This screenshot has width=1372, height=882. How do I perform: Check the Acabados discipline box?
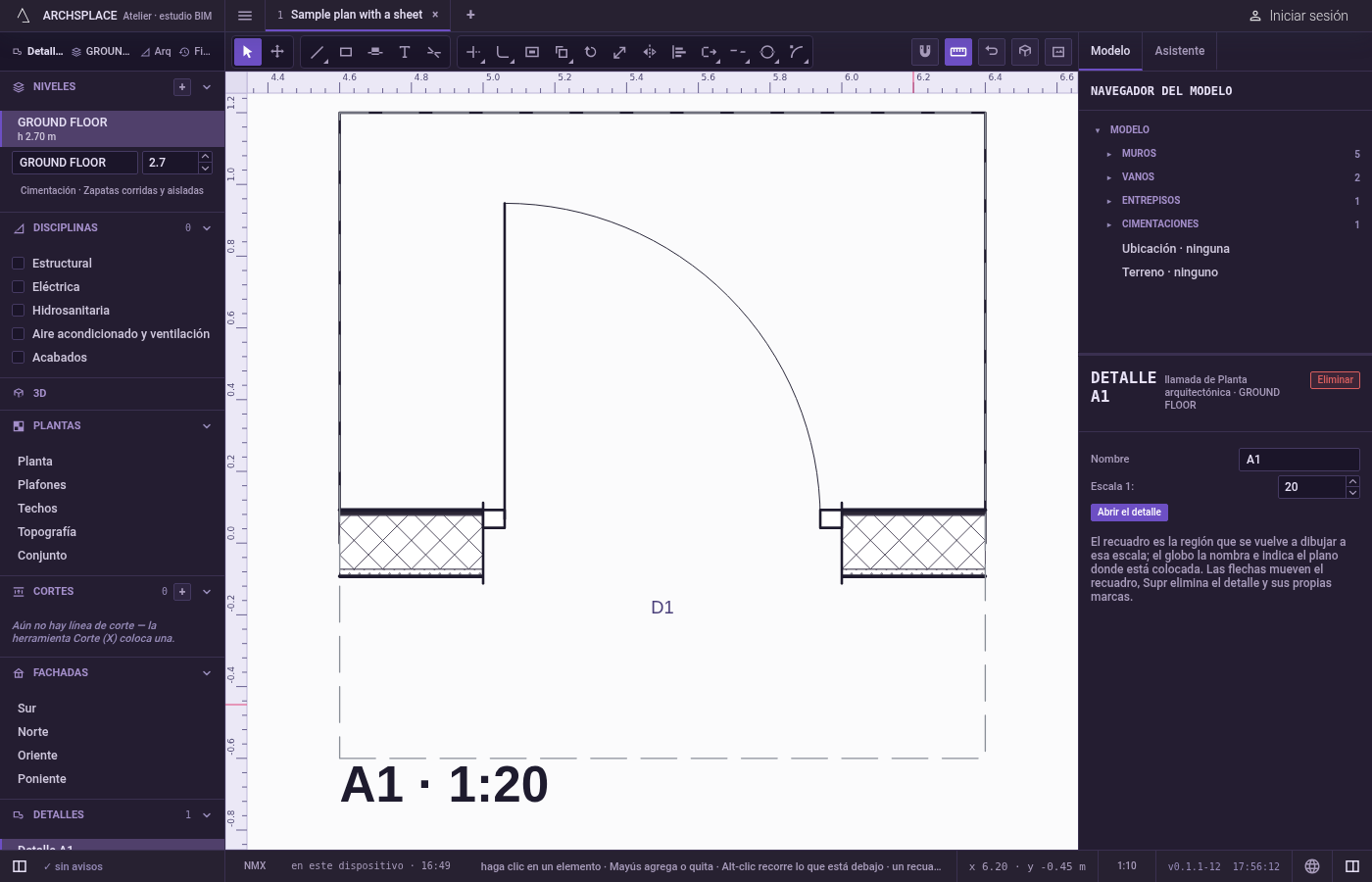coord(18,358)
